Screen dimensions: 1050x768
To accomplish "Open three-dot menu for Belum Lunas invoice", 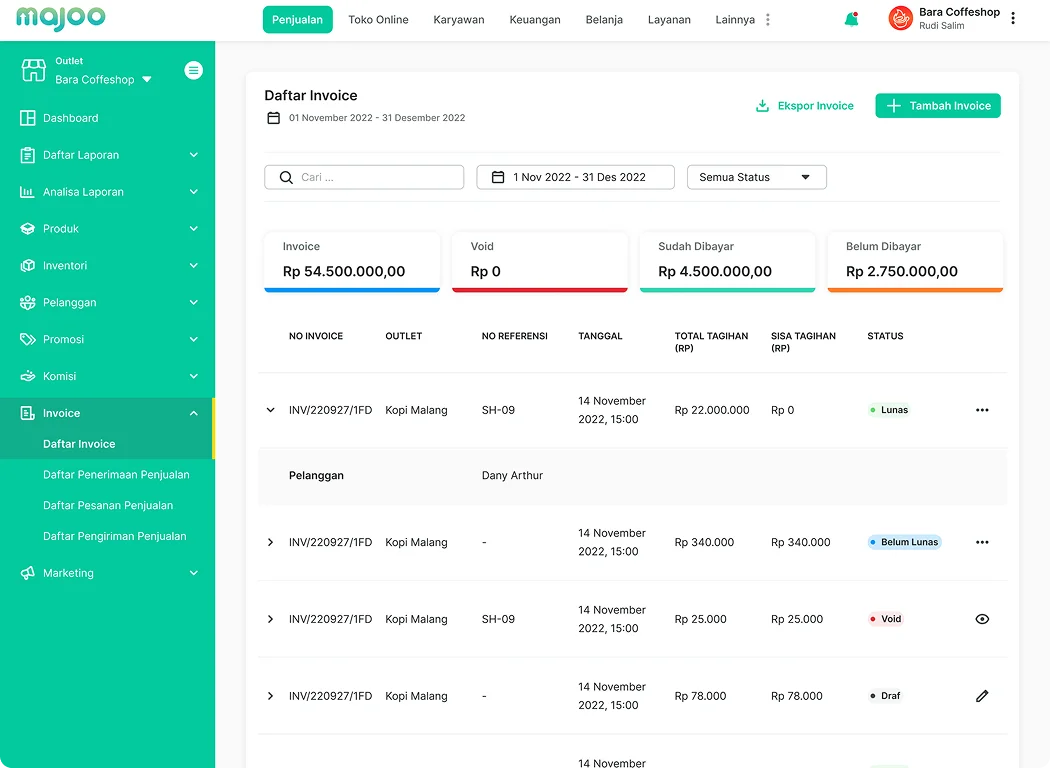I will click(x=981, y=542).
